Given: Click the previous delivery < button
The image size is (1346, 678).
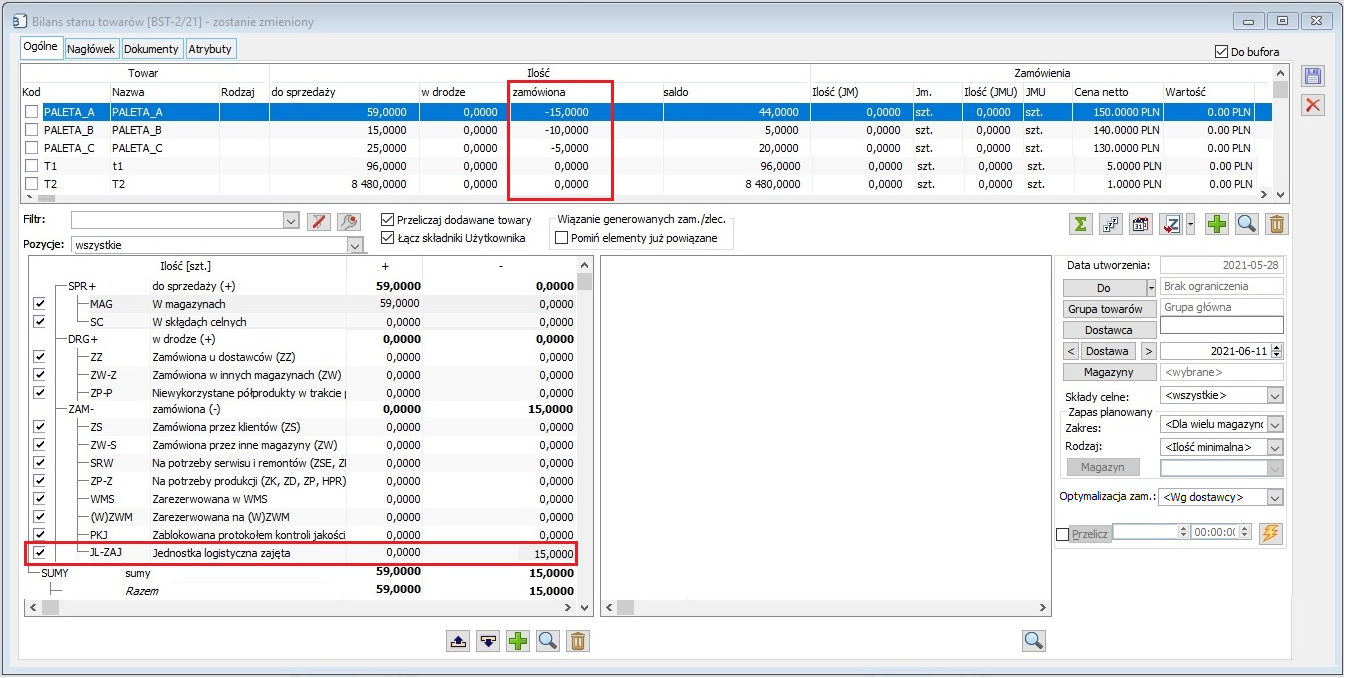Looking at the screenshot, I should pyautogui.click(x=1071, y=351).
